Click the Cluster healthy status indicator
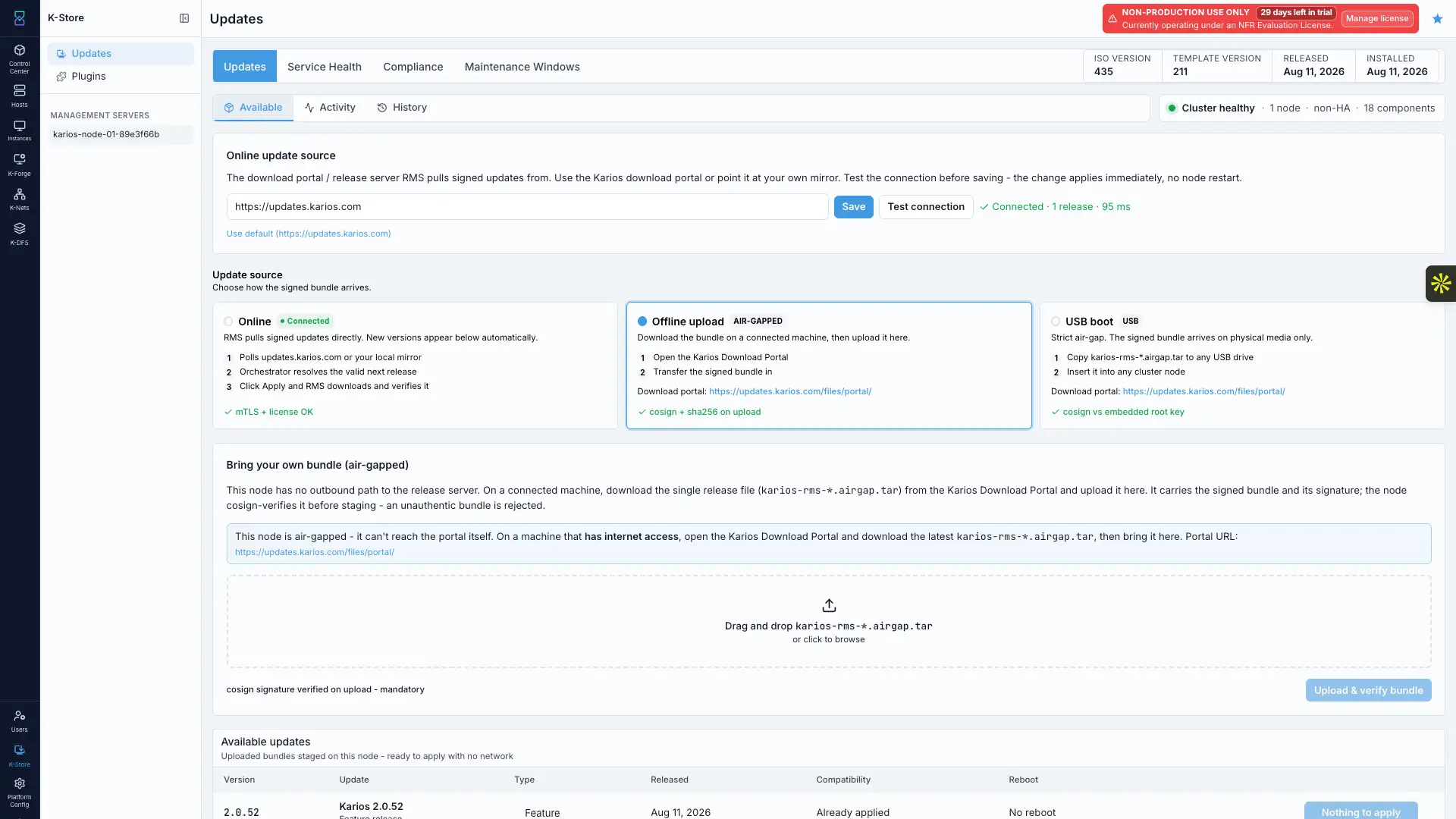The width and height of the screenshot is (1456, 819). pyautogui.click(x=1211, y=108)
